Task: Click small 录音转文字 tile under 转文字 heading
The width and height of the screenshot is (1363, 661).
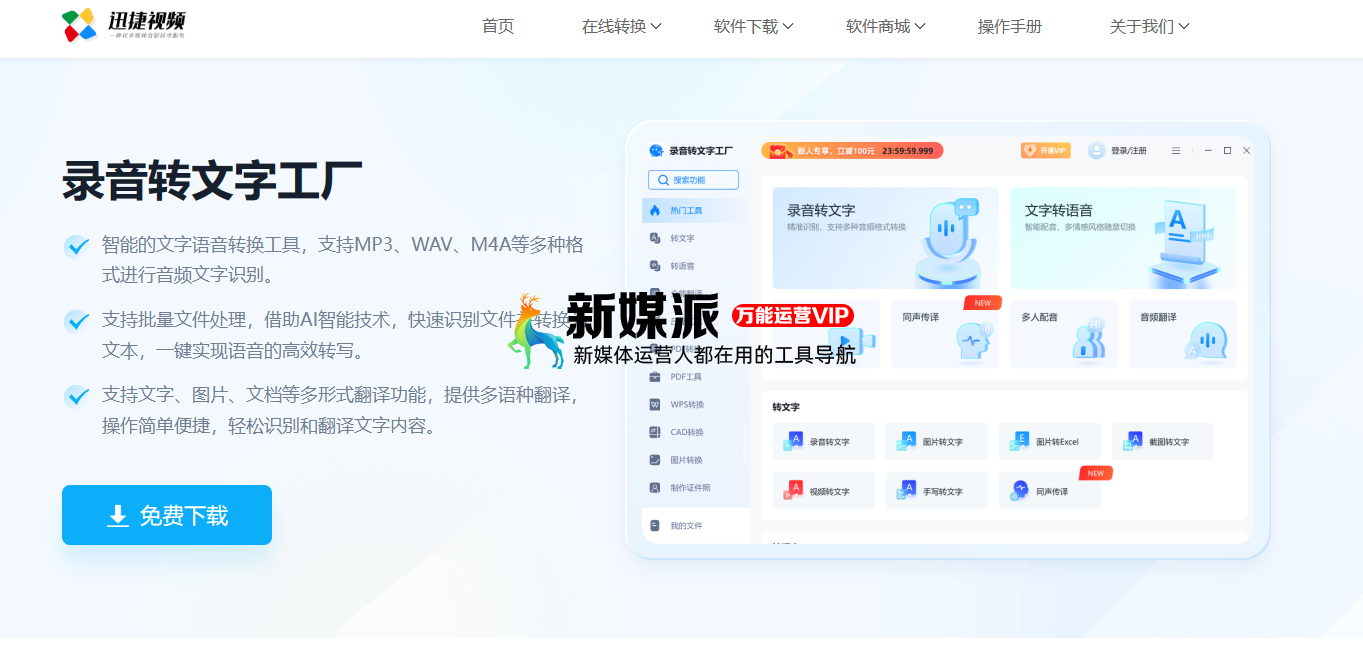Action: 823,441
